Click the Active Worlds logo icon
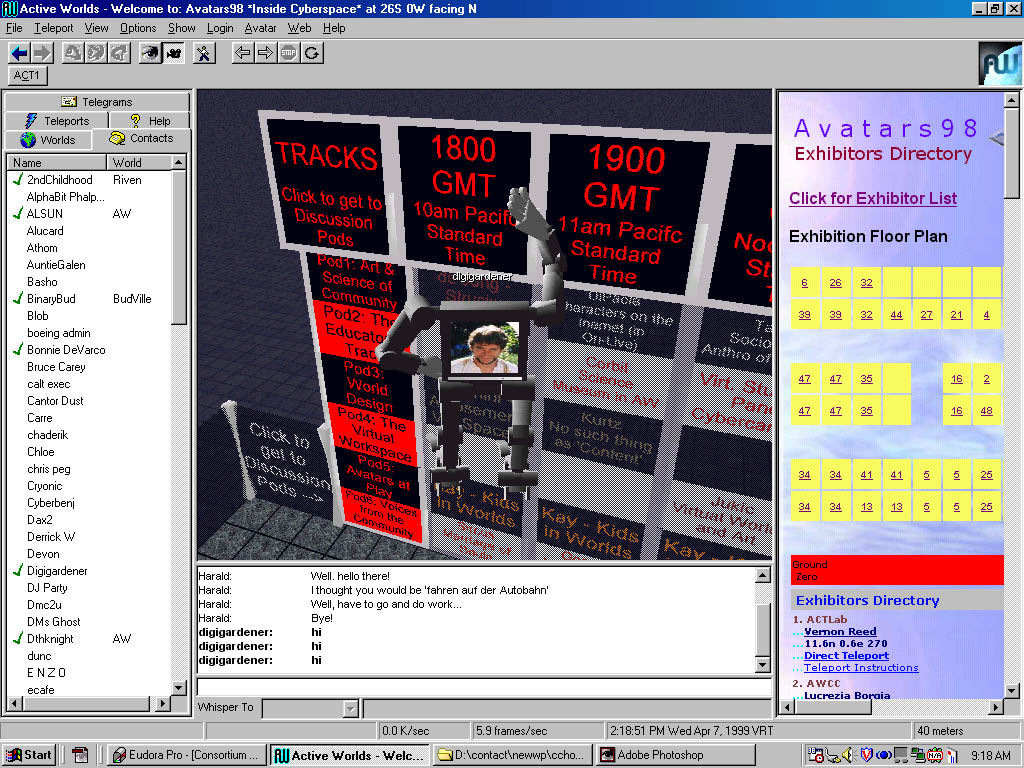Image resolution: width=1024 pixels, height=768 pixels. (x=999, y=63)
